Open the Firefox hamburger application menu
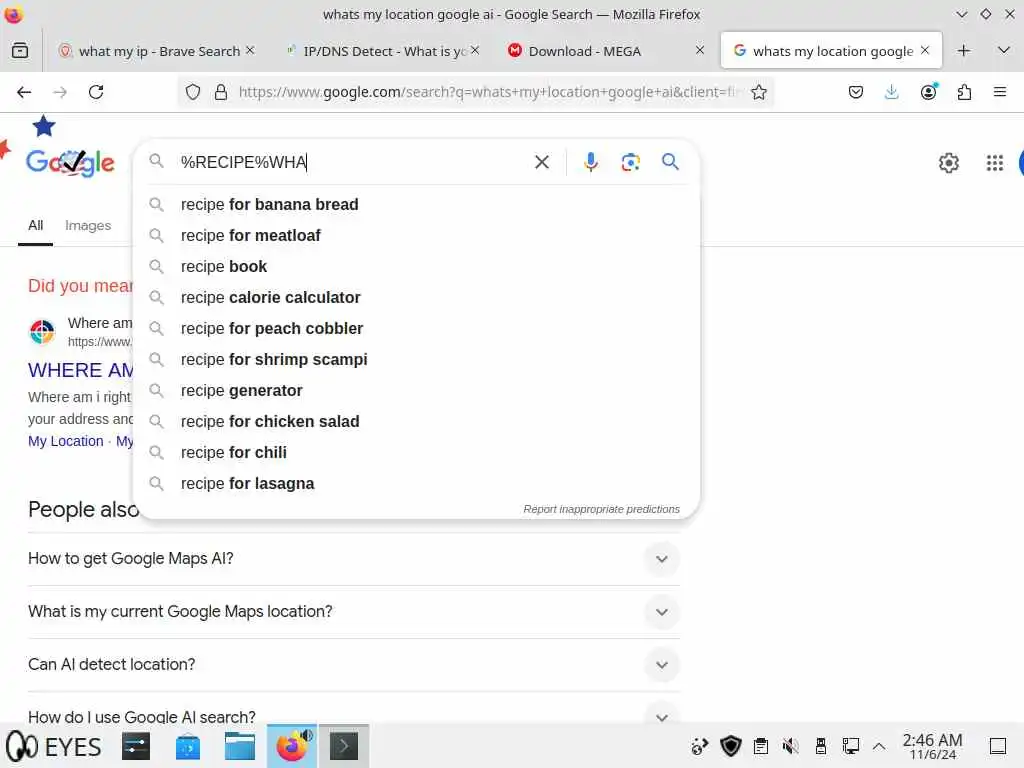1024x768 pixels. coord(1000,92)
